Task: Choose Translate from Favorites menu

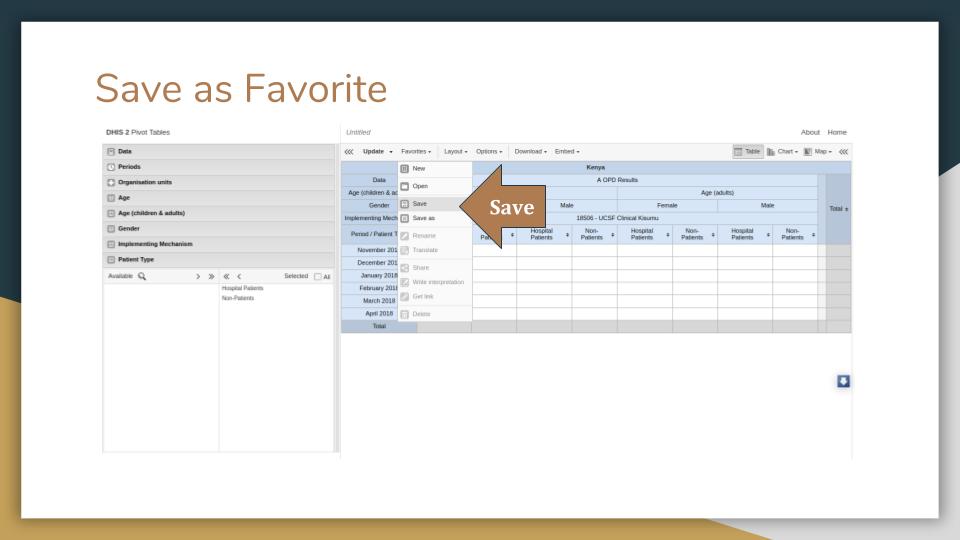Action: pos(435,250)
